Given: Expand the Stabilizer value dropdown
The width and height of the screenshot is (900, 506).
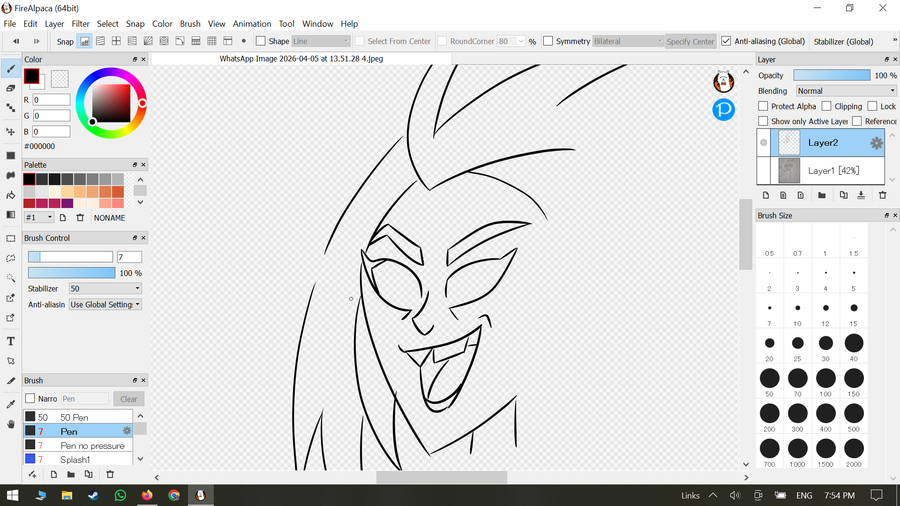Looking at the screenshot, I should coord(104,288).
